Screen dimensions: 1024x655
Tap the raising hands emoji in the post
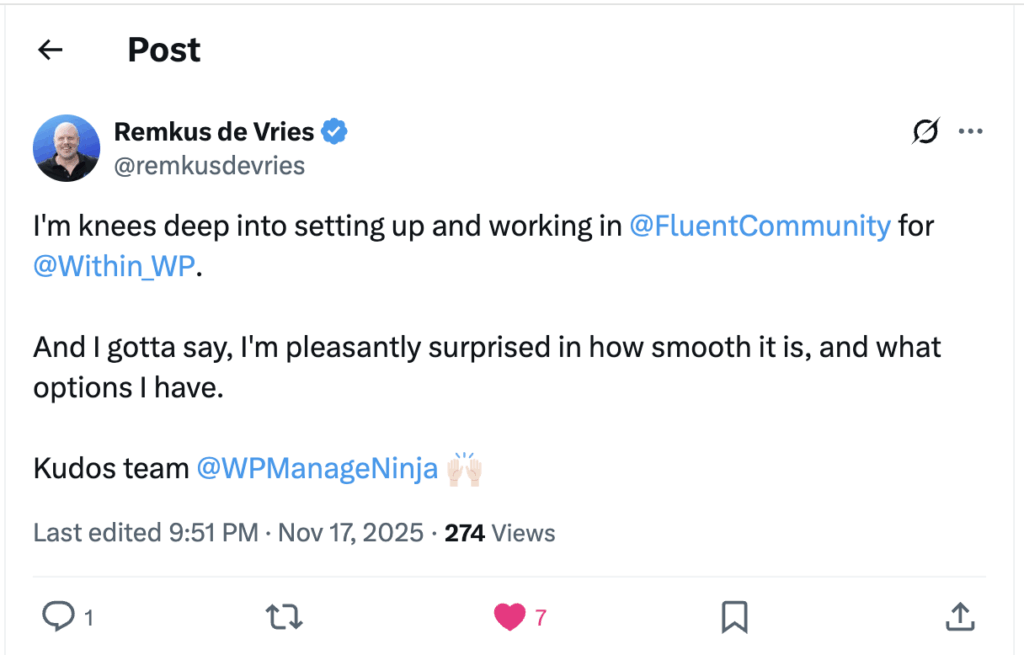(463, 468)
